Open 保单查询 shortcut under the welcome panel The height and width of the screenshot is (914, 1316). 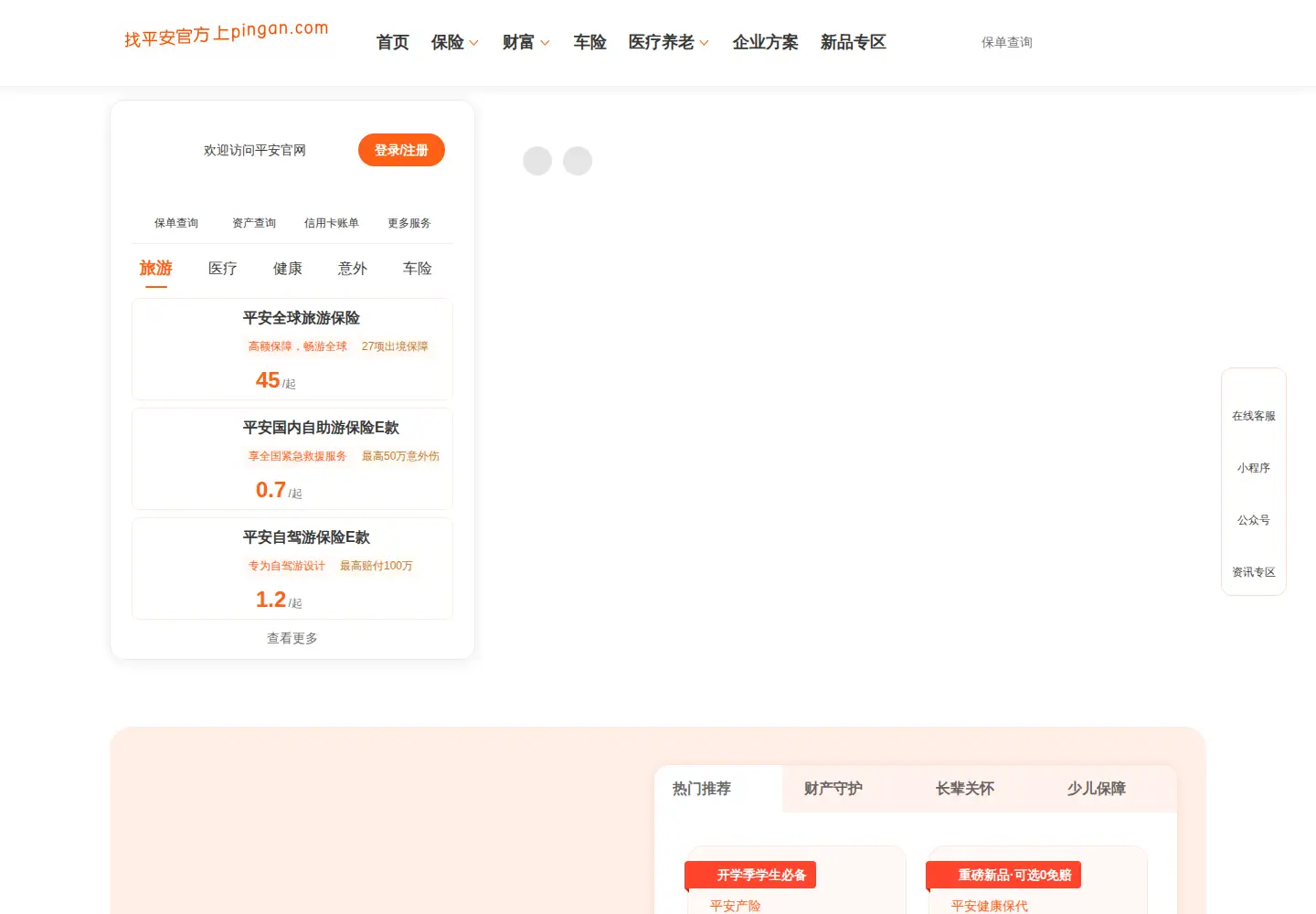click(176, 223)
